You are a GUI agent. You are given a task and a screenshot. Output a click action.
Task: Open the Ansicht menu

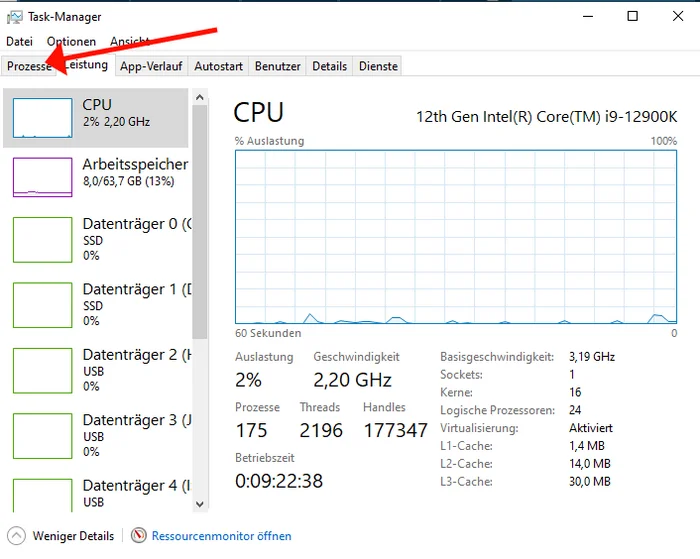point(129,42)
